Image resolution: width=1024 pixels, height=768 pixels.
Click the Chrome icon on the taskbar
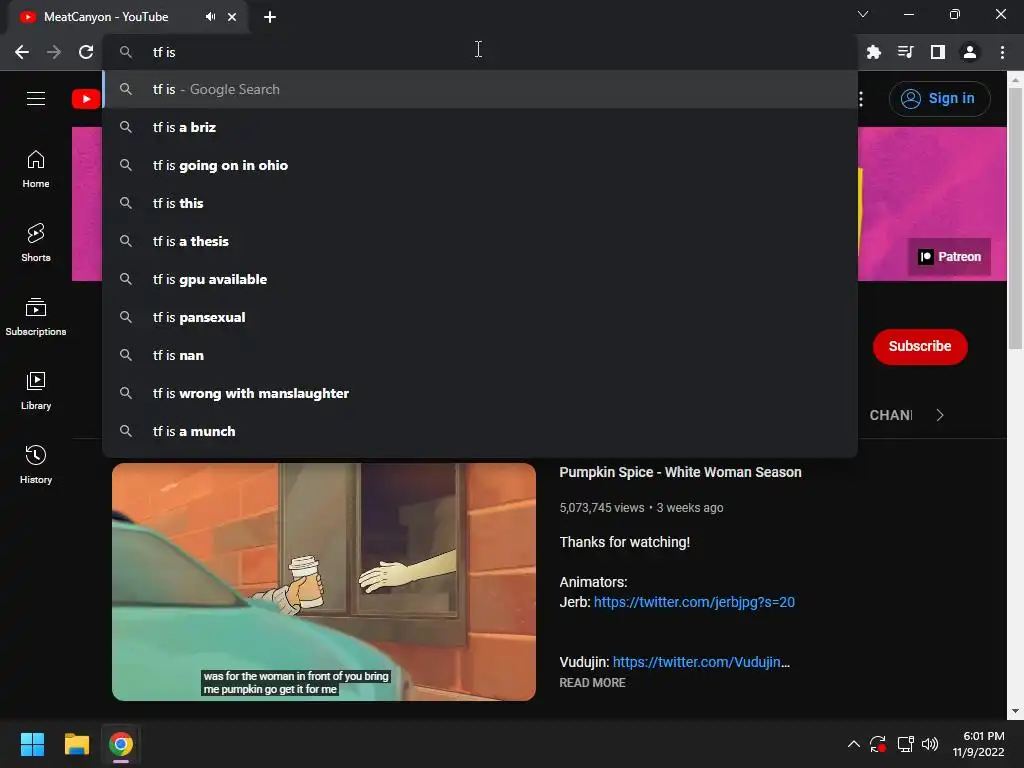[x=121, y=744]
